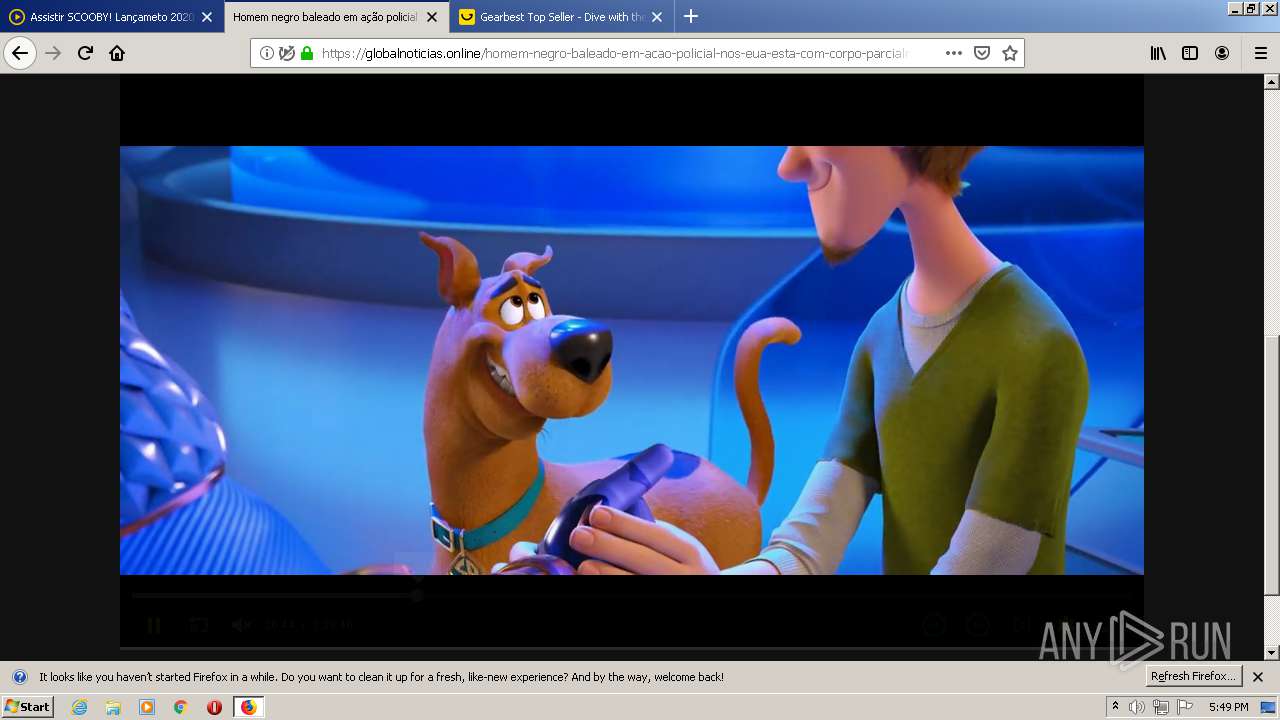Open the Firefox hamburger menu
Image resolution: width=1280 pixels, height=720 pixels.
click(x=1260, y=53)
